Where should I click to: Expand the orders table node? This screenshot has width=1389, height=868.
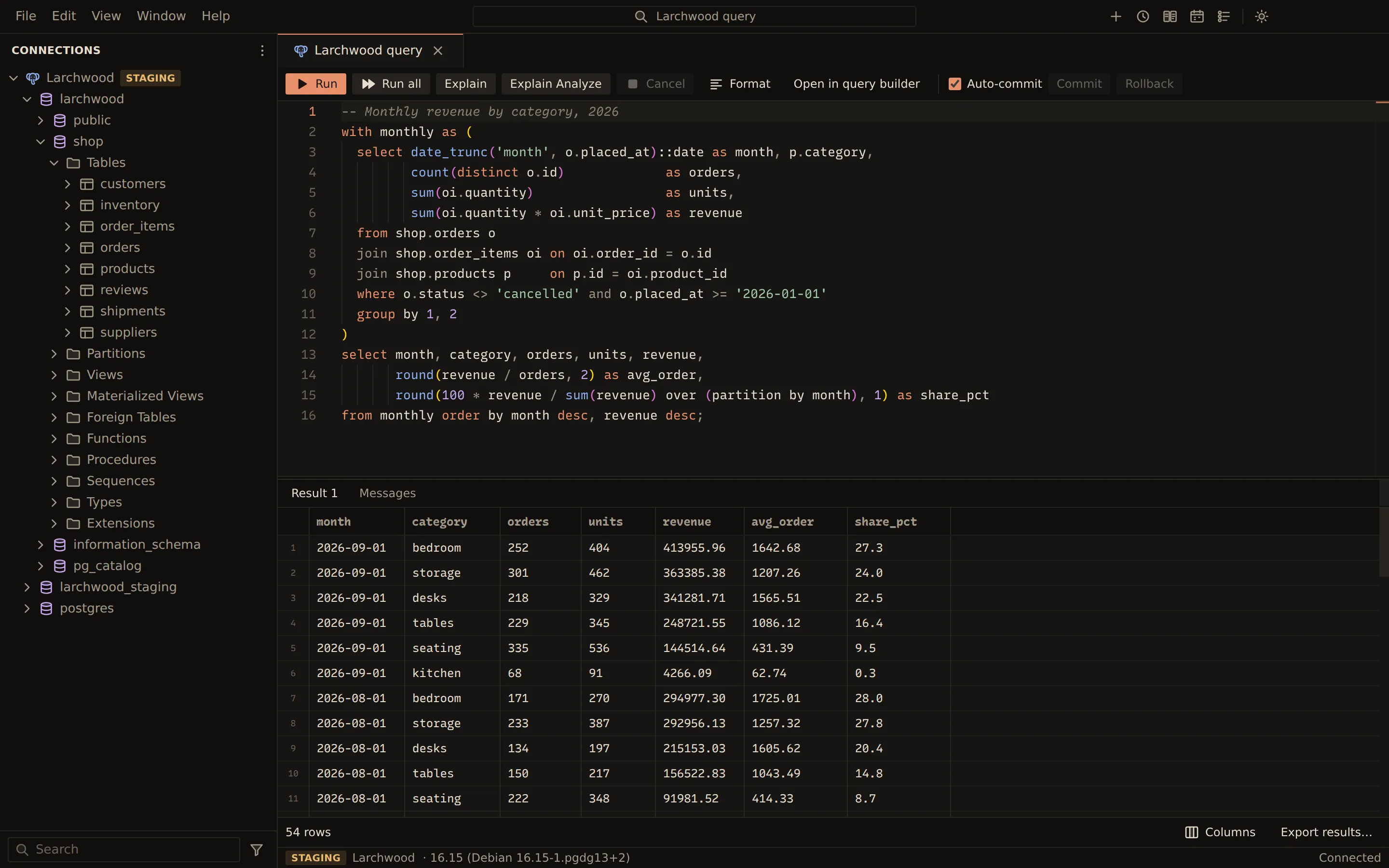68,248
